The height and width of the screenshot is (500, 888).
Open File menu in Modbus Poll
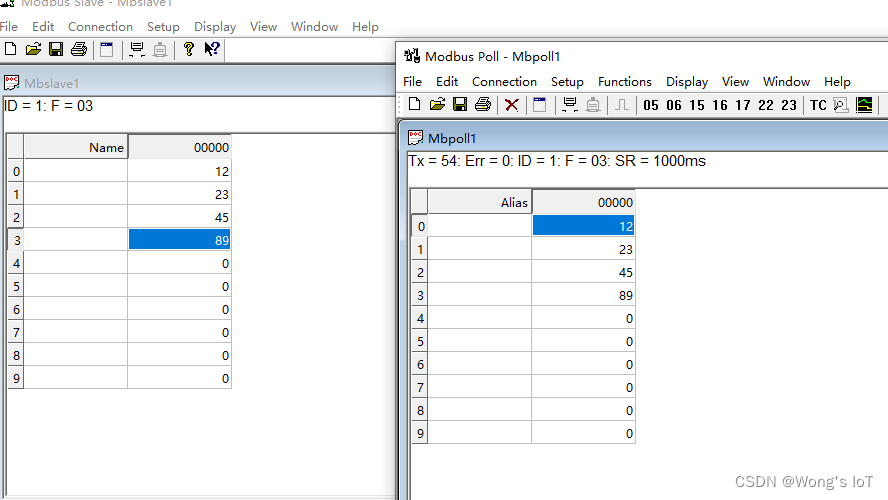click(412, 82)
